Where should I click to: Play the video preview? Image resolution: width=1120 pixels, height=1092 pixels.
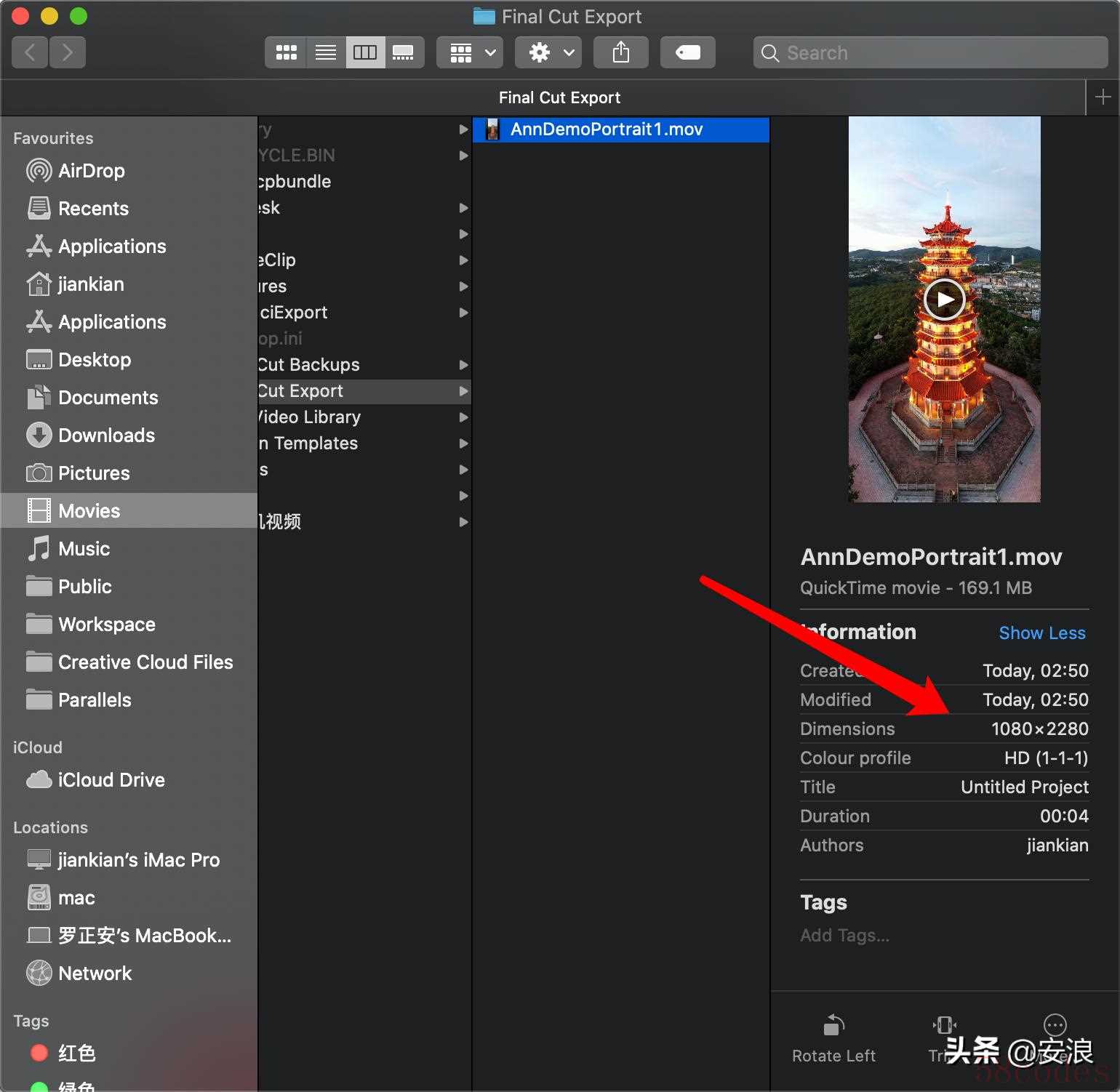944,299
